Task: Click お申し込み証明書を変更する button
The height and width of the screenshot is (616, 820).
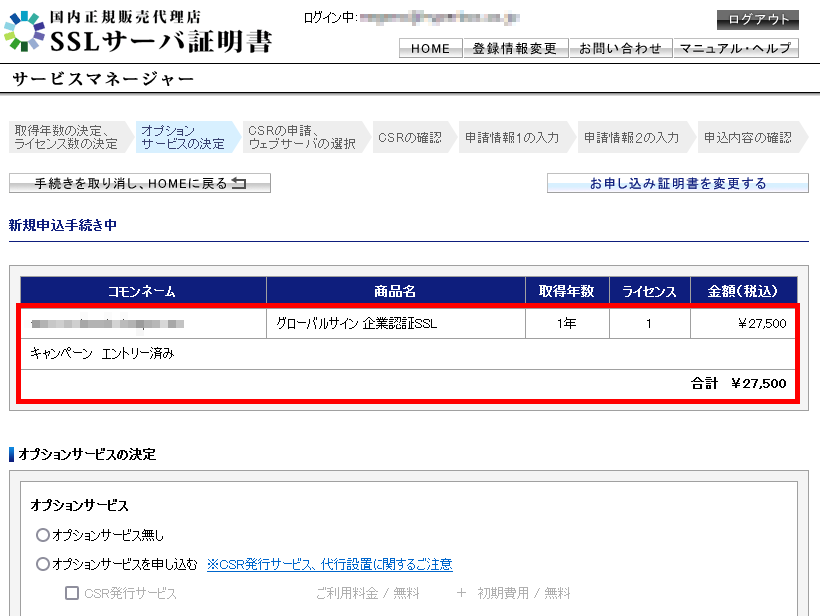Action: [678, 183]
